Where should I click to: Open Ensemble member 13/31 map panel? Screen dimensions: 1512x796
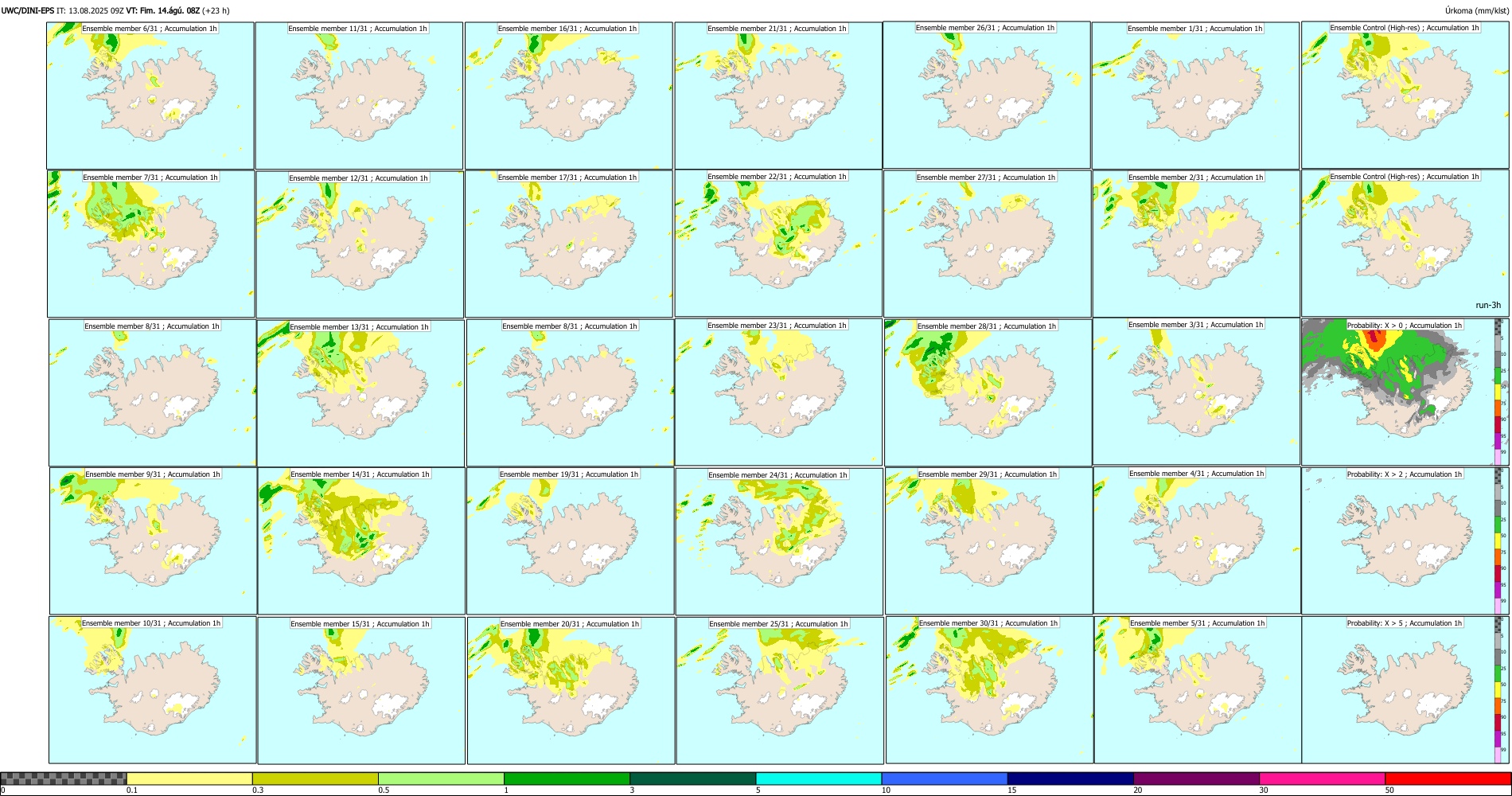click(360, 393)
